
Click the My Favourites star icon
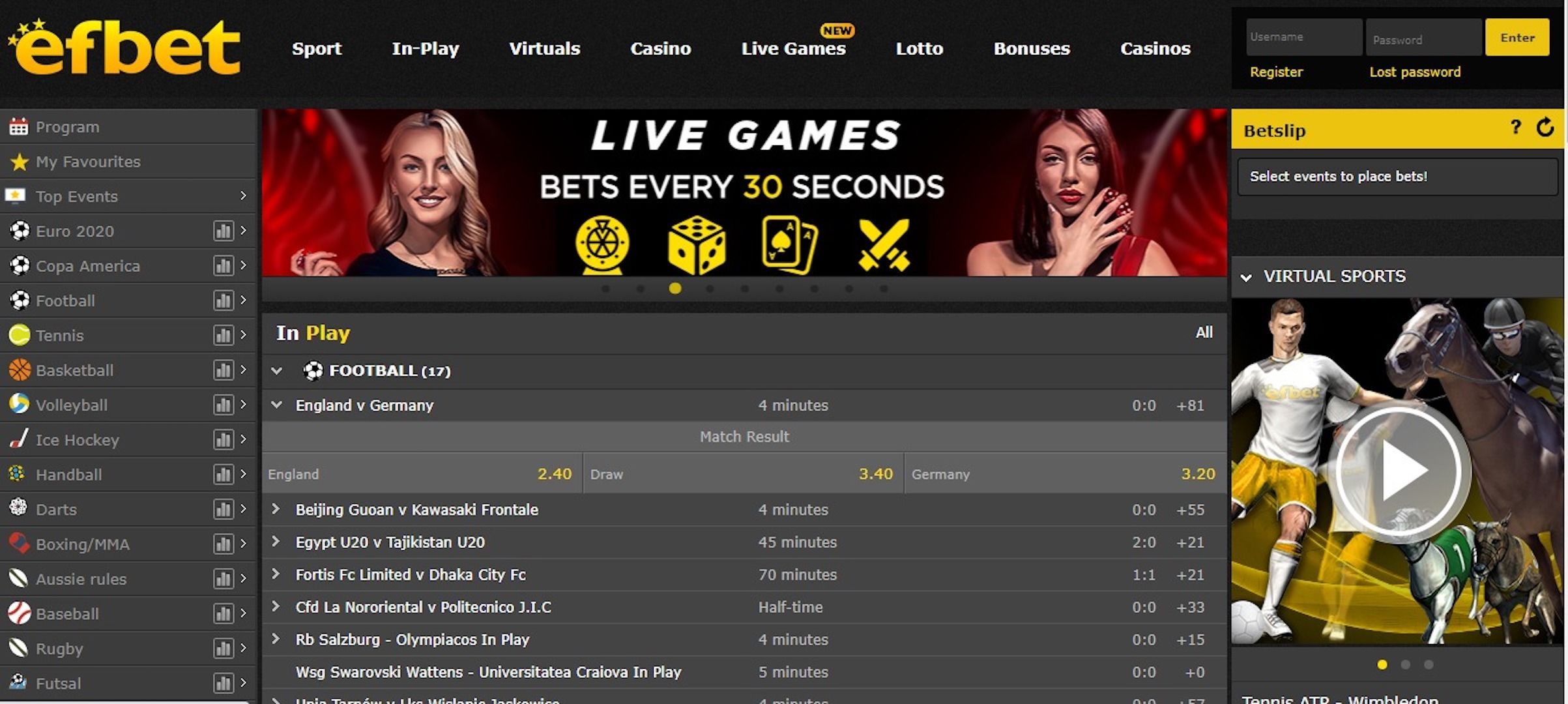click(x=20, y=162)
